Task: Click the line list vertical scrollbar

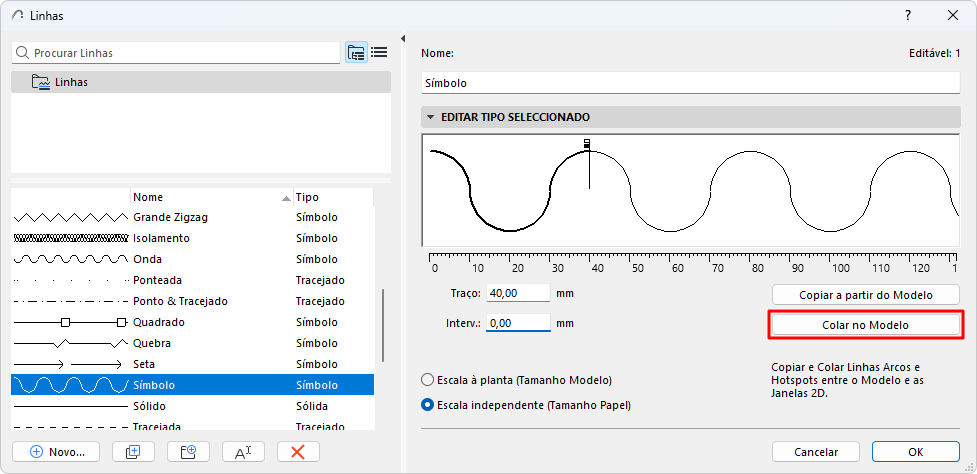Action: pyautogui.click(x=383, y=326)
